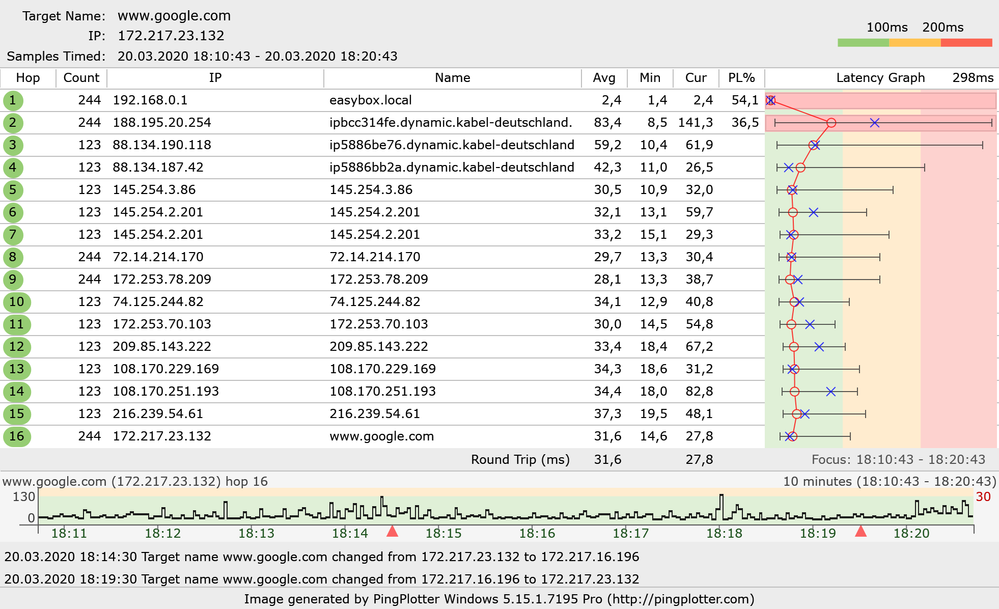Screen dimensions: 999x609
Task: Click the Name column header
Action: click(452, 78)
